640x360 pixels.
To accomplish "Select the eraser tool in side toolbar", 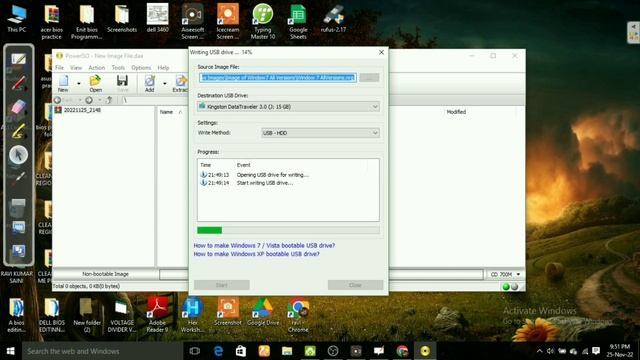I will tap(18, 108).
